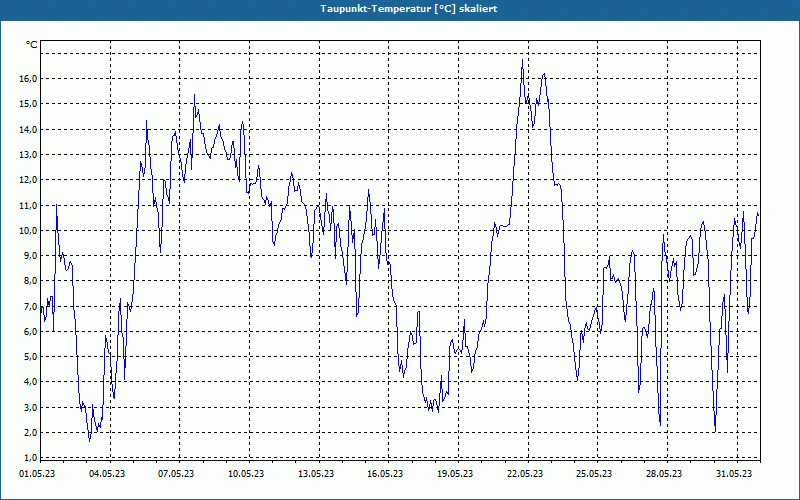Click the 10.05.23 date label
800x500 pixels.
tap(246, 474)
